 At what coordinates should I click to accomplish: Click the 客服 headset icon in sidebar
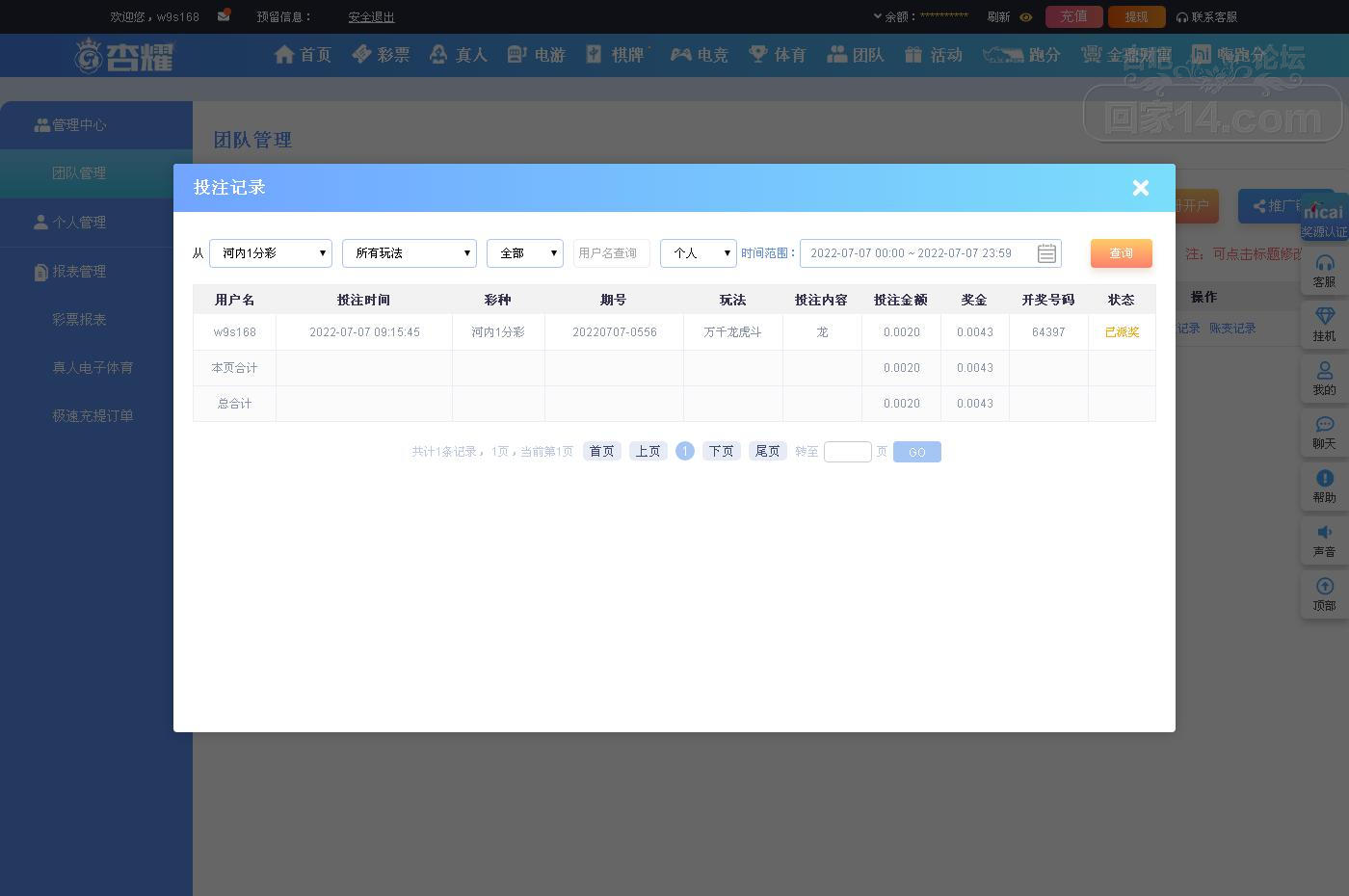[x=1325, y=263]
